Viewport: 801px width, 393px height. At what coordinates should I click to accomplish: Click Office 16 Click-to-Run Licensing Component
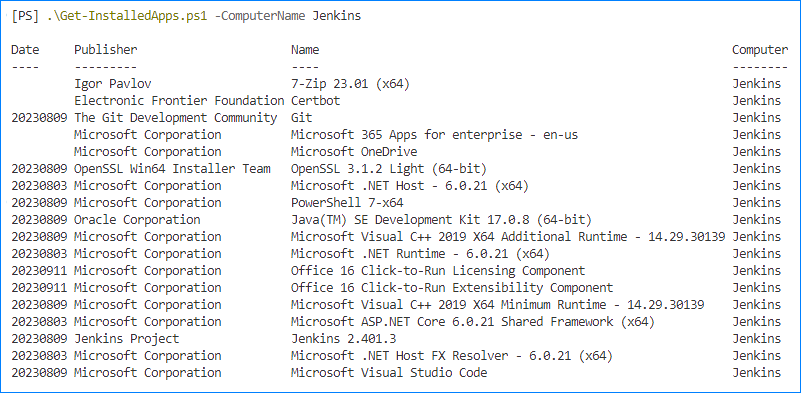click(x=438, y=270)
